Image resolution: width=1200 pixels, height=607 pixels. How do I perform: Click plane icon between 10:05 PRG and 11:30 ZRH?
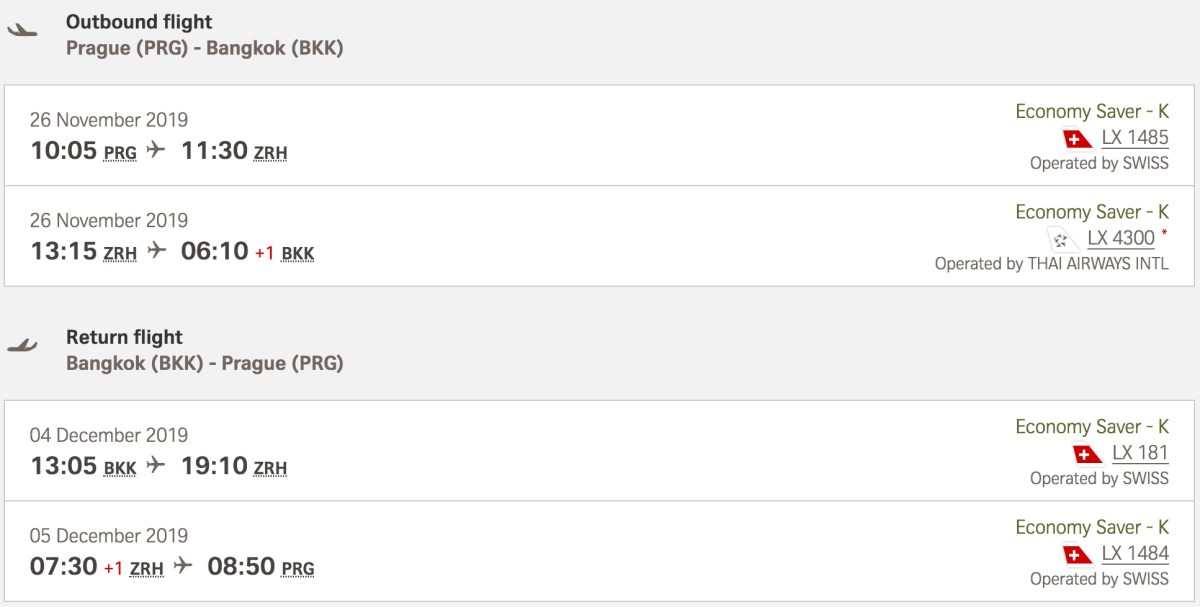click(155, 151)
